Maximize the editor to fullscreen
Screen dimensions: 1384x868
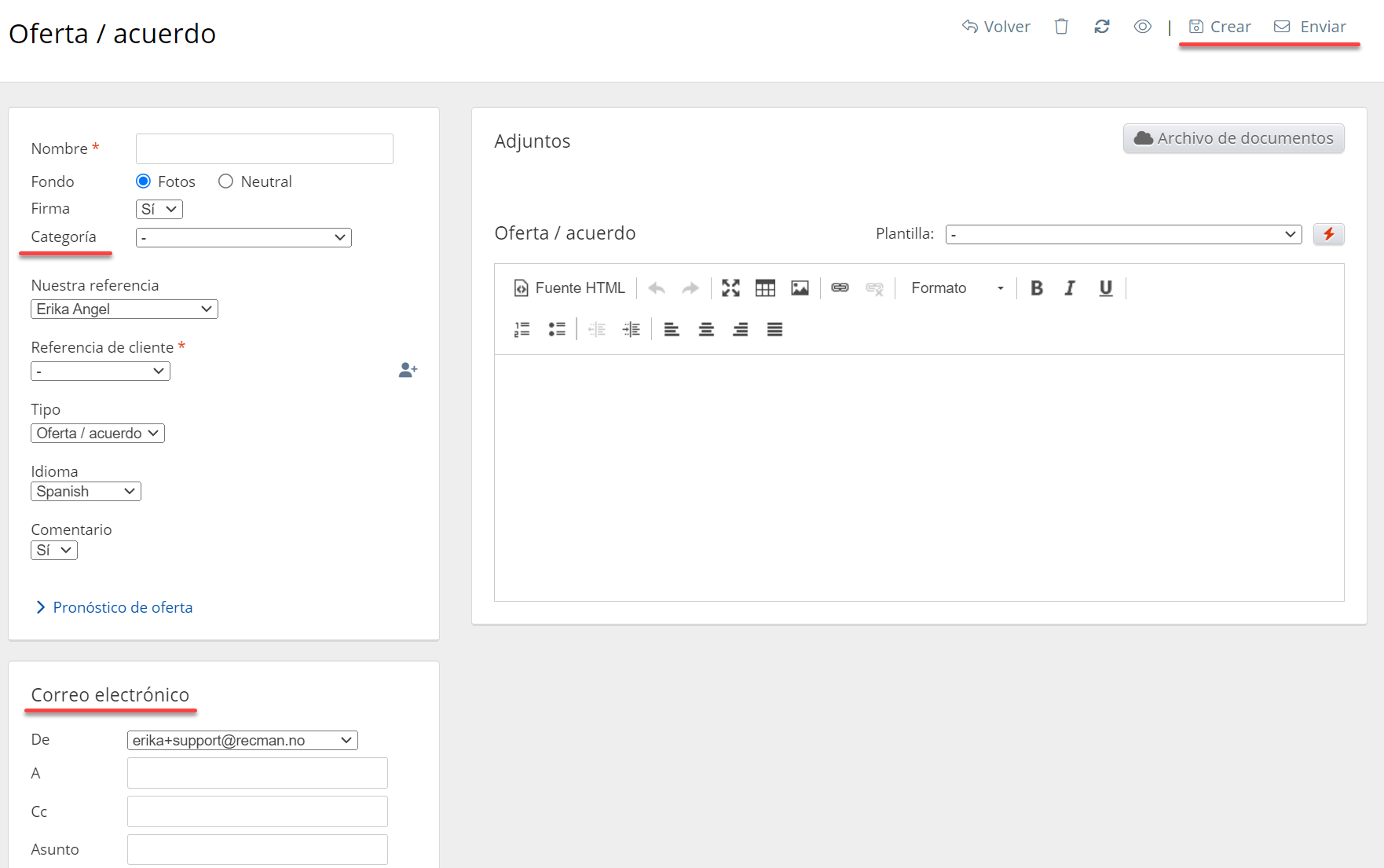(x=730, y=288)
